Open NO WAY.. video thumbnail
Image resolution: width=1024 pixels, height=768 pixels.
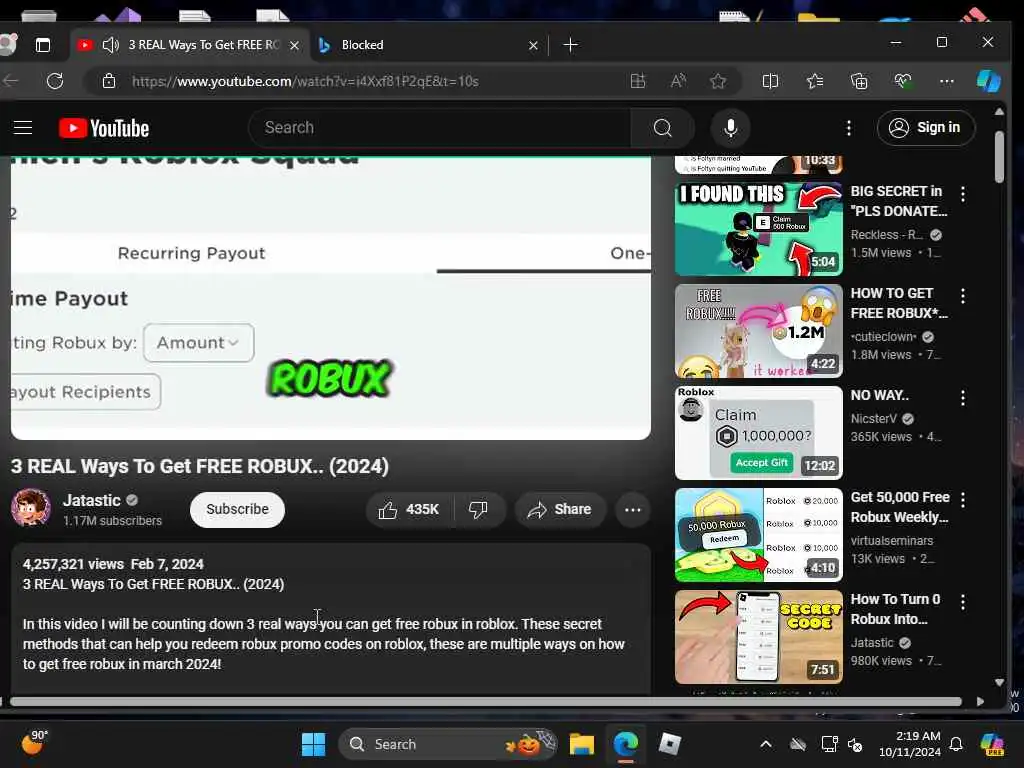coord(758,433)
